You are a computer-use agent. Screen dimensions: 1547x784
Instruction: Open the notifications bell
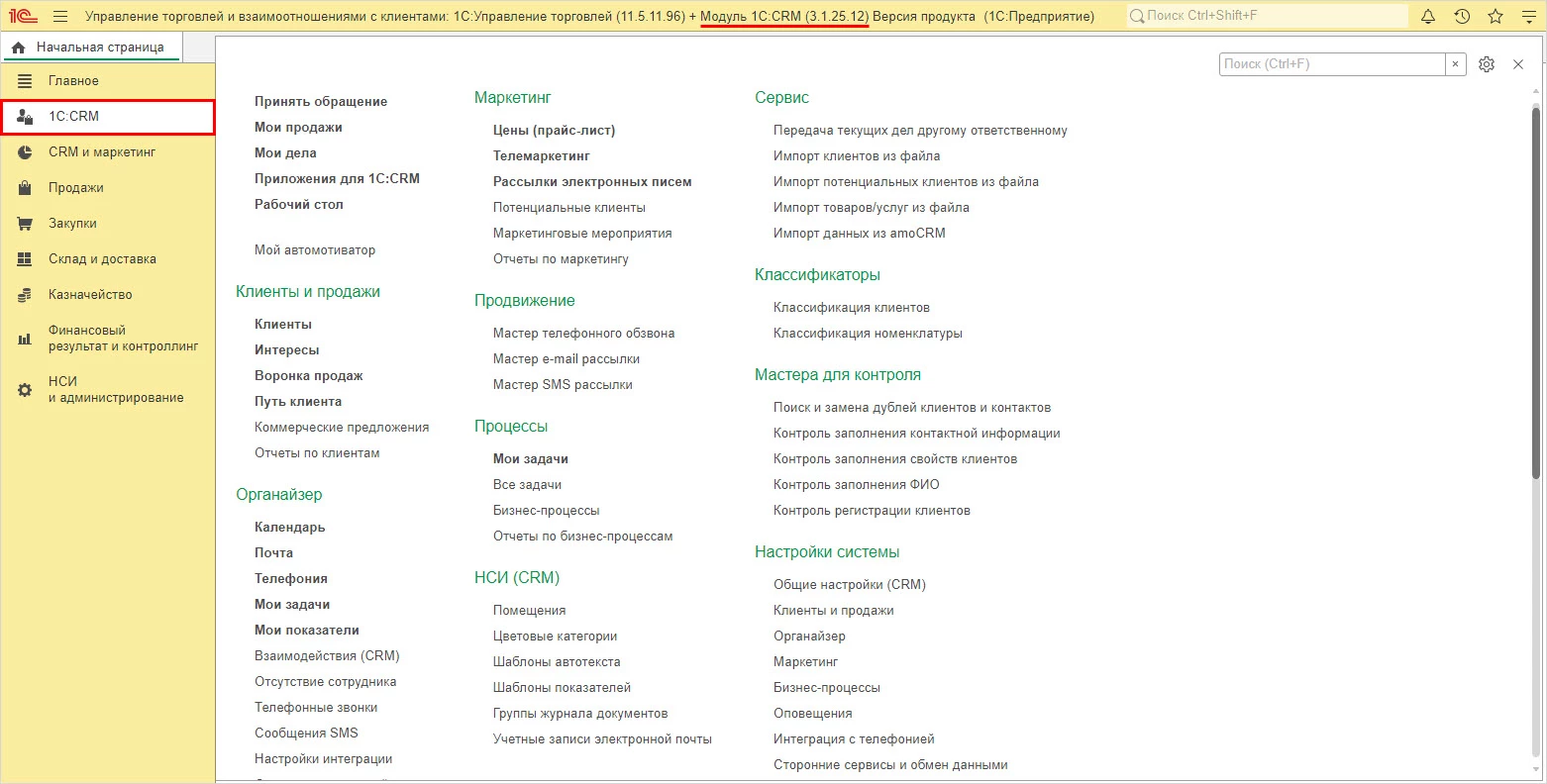click(1428, 16)
